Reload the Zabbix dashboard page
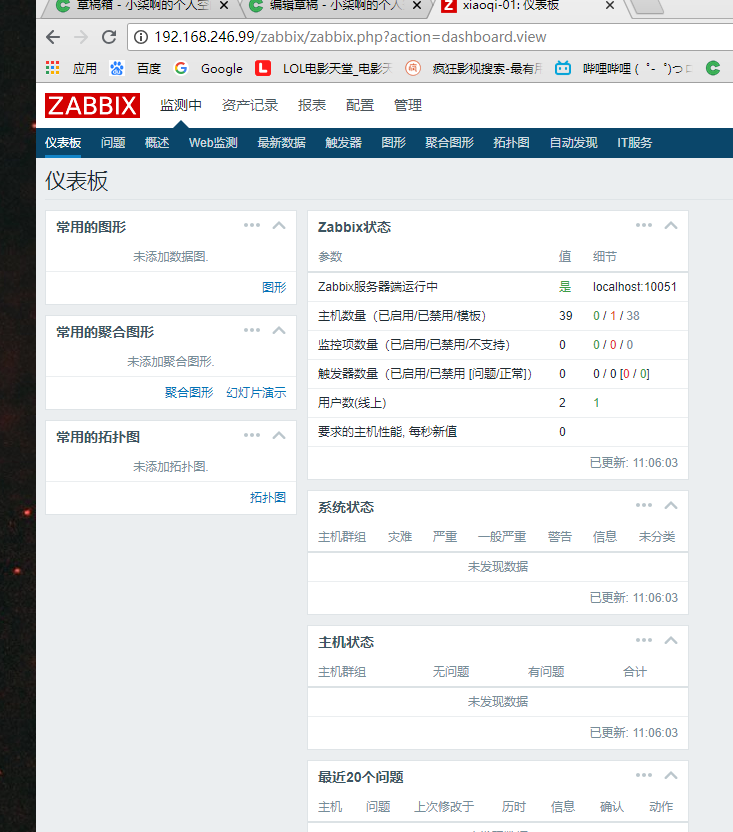Screen dimensions: 733x832 click(x=109, y=37)
